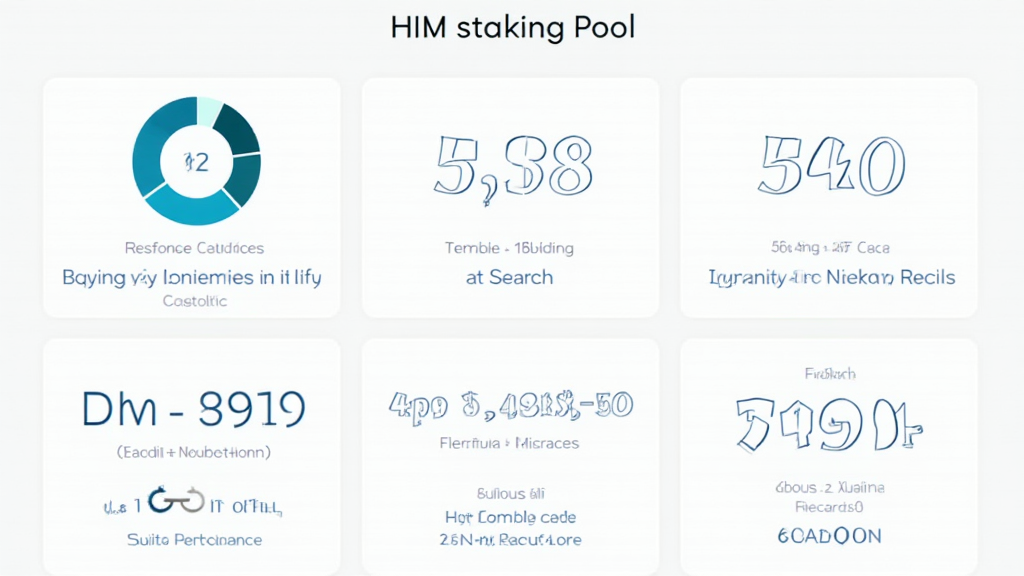Click the 'Resfonce Catidrices' caption
This screenshot has width=1024, height=576.
click(x=194, y=248)
